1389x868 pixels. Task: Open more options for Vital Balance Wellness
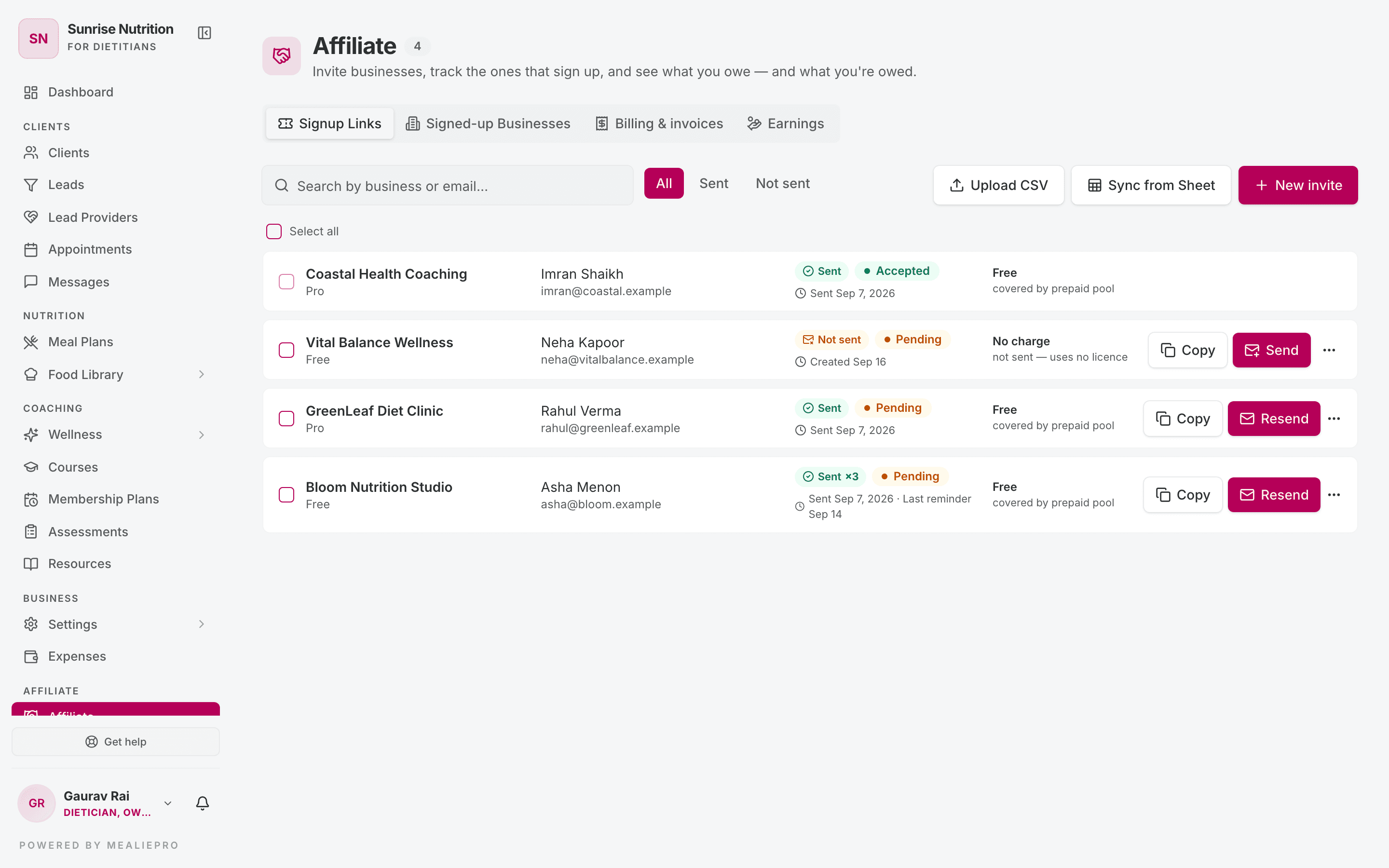[x=1329, y=350]
